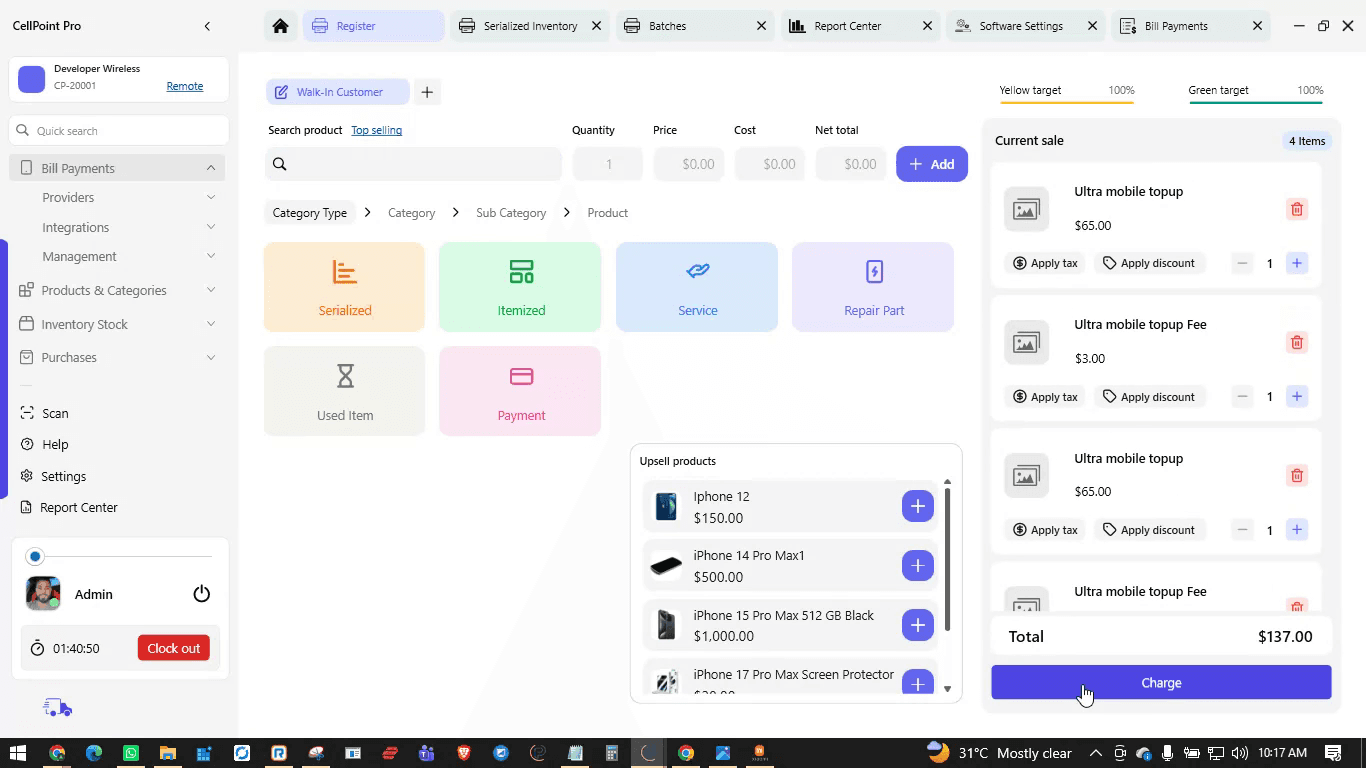Select the Used Item category type
The image size is (1366, 768).
345,391
